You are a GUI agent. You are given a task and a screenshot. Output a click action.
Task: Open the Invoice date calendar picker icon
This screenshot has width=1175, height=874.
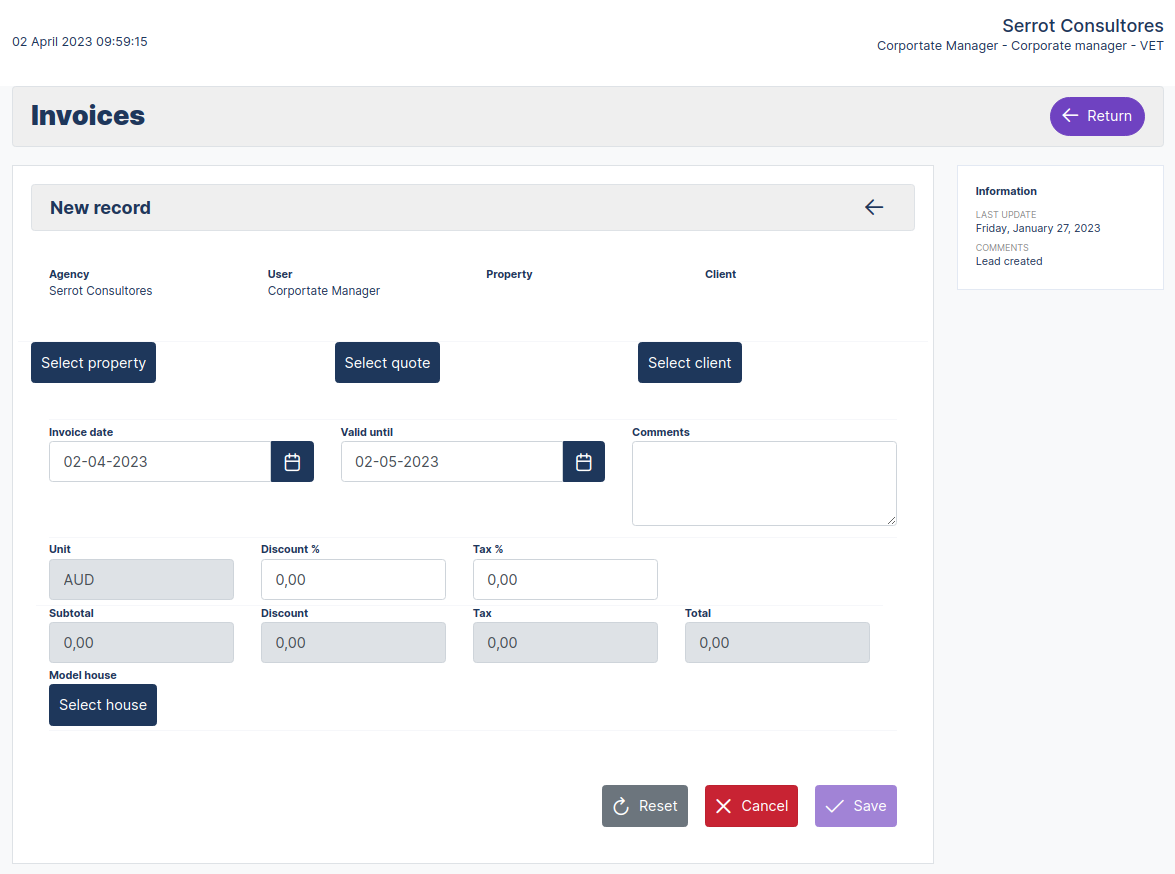291,461
